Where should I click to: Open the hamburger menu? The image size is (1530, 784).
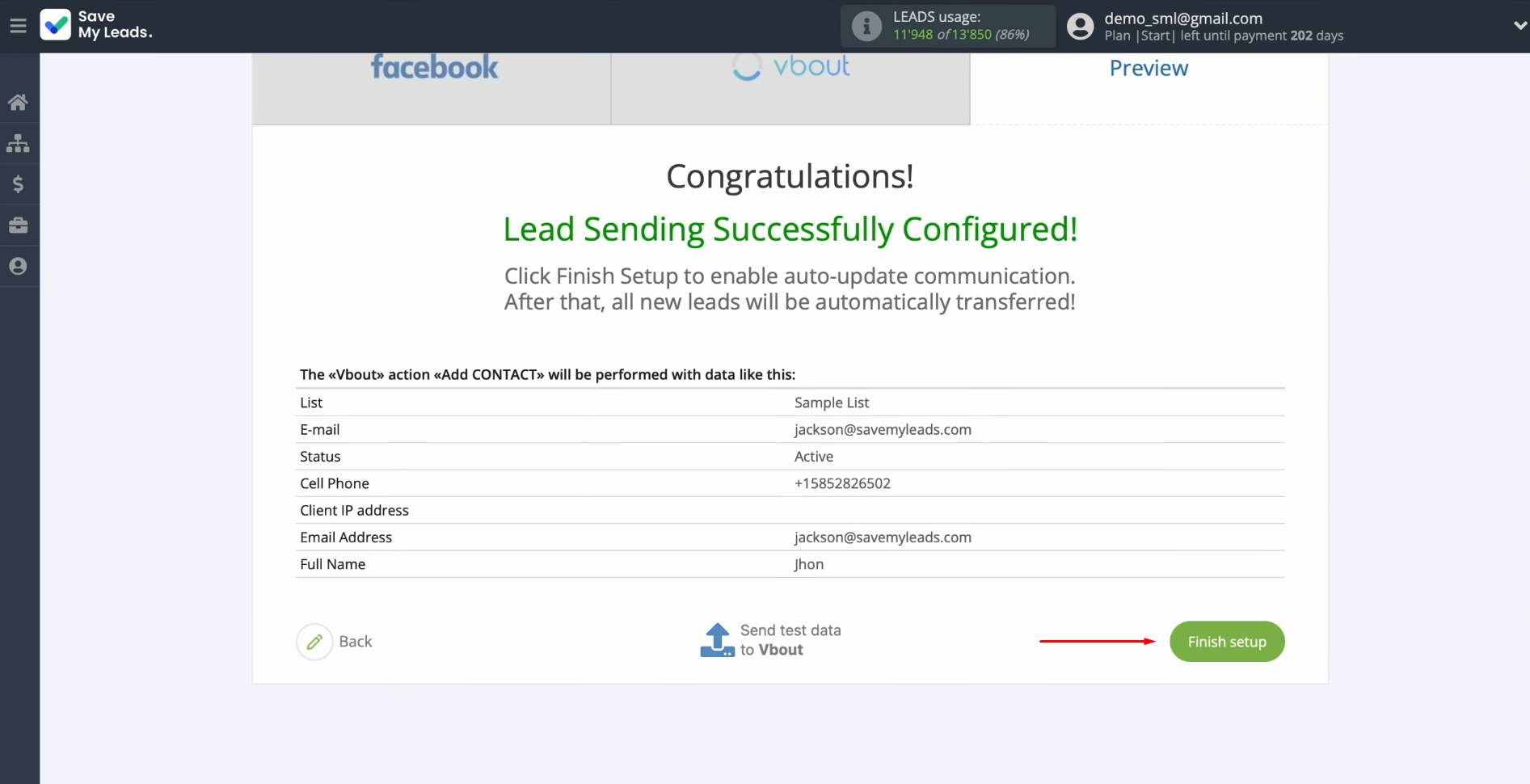tap(18, 26)
